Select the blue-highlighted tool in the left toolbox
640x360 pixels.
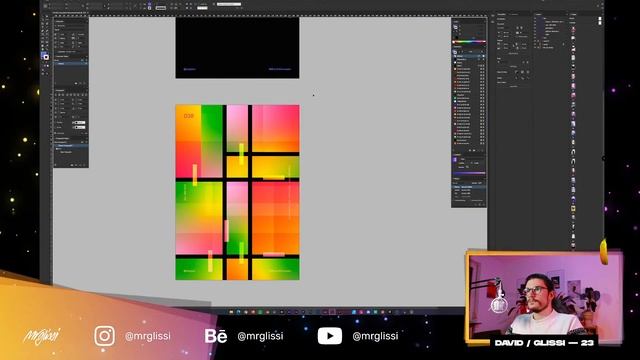(45, 56)
